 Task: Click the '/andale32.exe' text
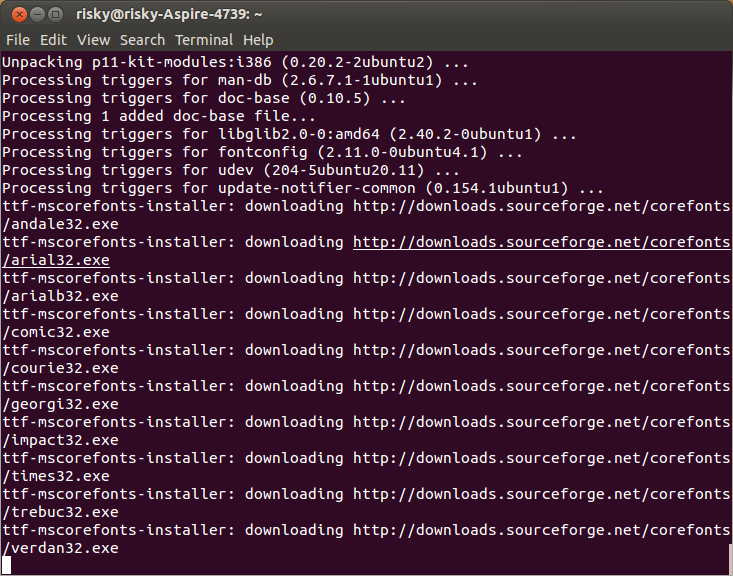60,224
